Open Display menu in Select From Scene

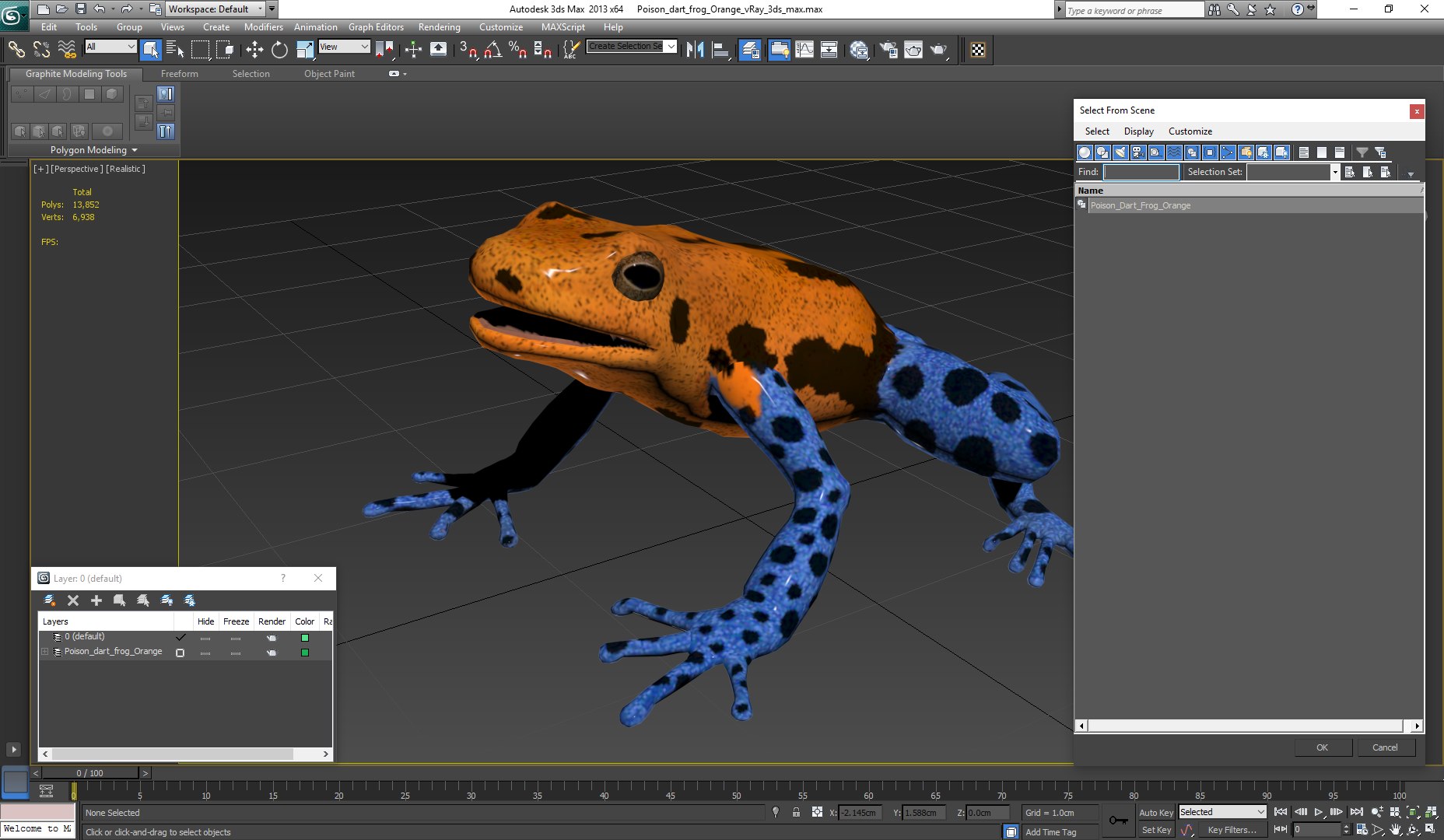(1138, 131)
